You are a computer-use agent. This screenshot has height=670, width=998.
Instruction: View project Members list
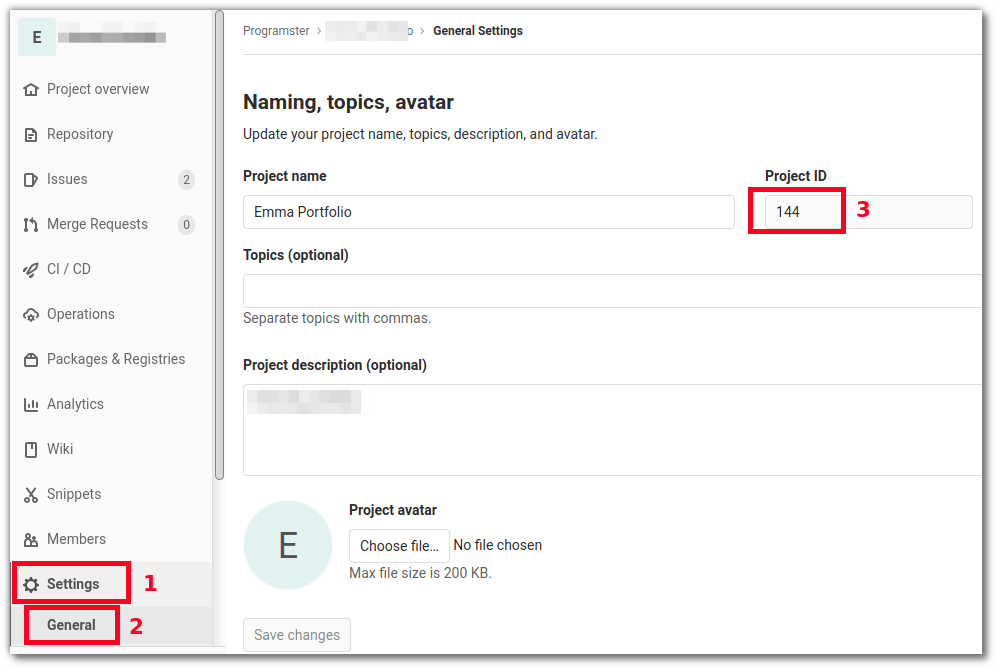(75, 539)
